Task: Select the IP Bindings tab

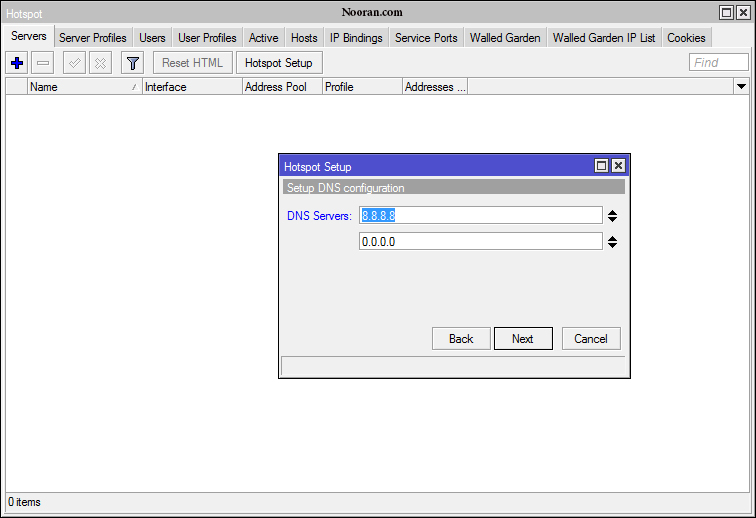Action: coord(356,38)
